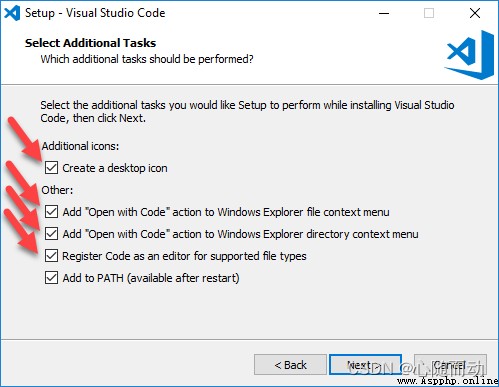Viewport: 499px width, 387px height.
Task: Click the 'Setup - Visual Studio Code' title text
Action: [x=95, y=13]
